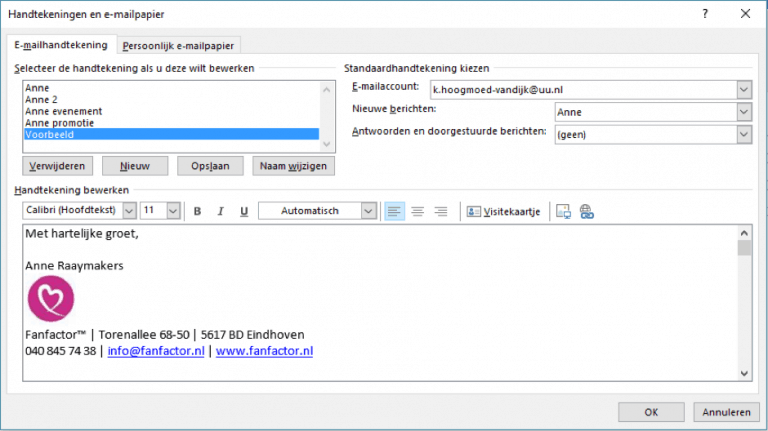Align signature text left
This screenshot has width=768, height=431.
click(394, 211)
